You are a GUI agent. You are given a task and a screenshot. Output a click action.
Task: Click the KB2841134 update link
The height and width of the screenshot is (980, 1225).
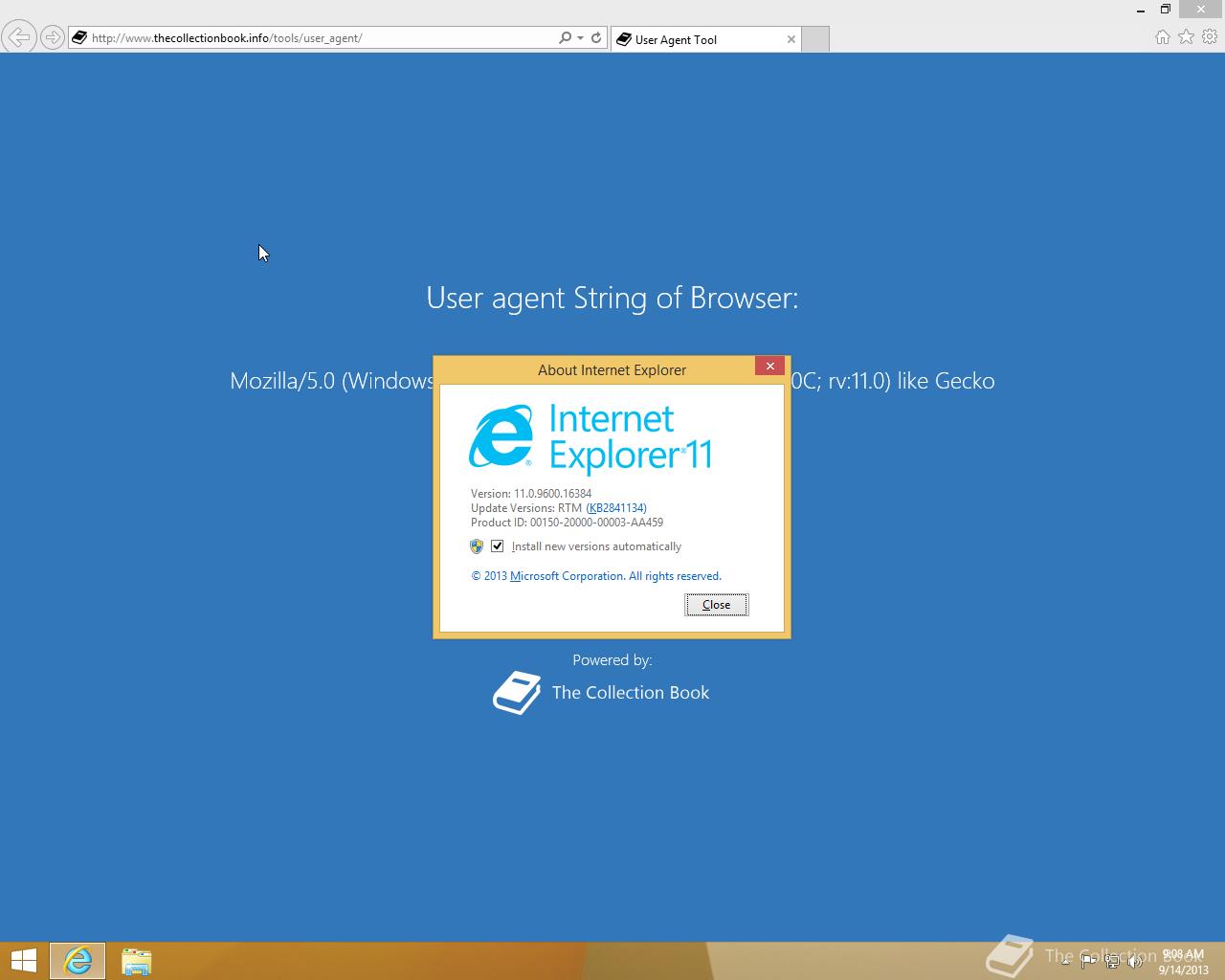(x=617, y=508)
